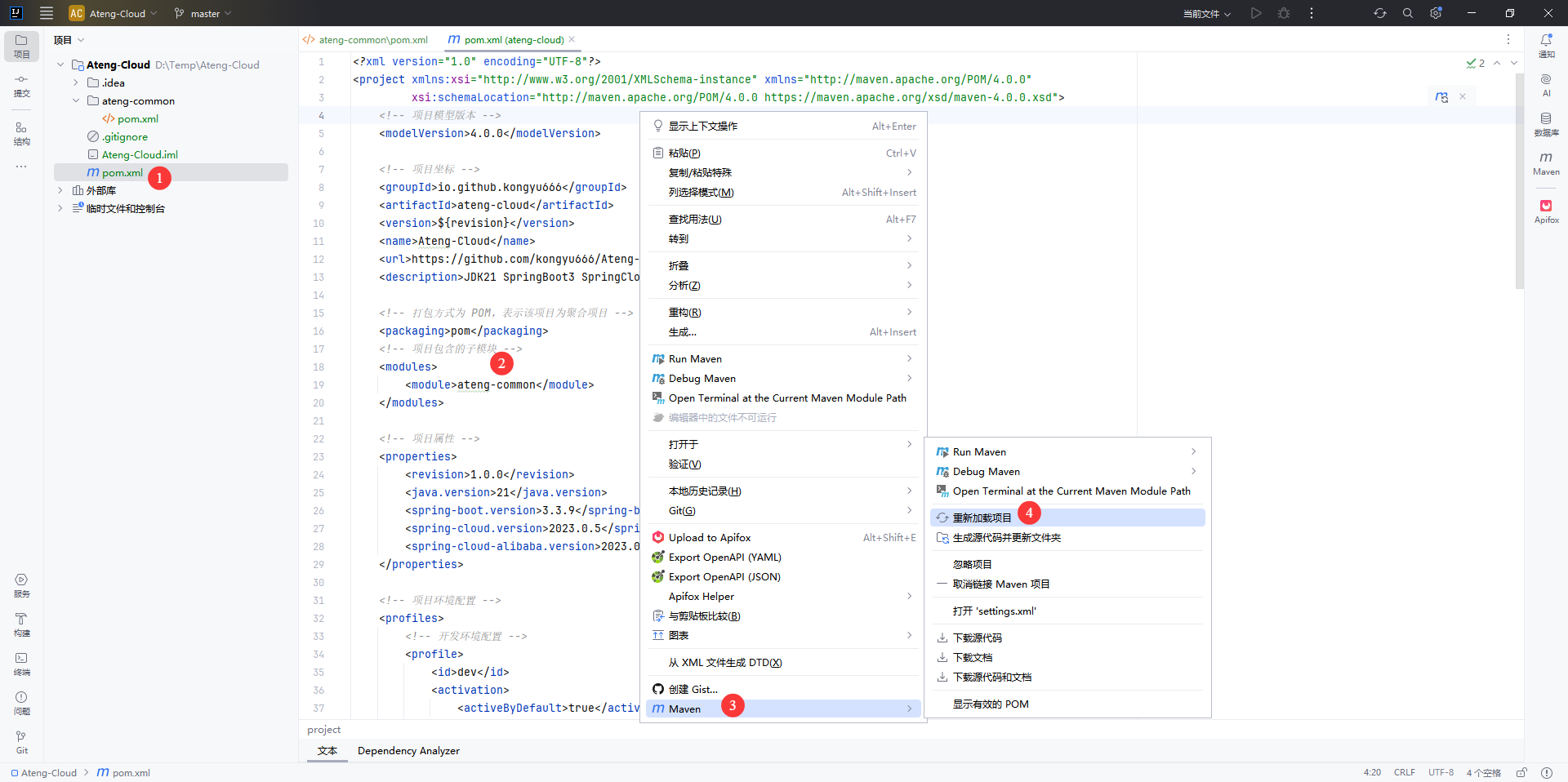The height and width of the screenshot is (782, 1568).
Task: Click the CRLF line separator indicator
Action: [x=1404, y=772]
